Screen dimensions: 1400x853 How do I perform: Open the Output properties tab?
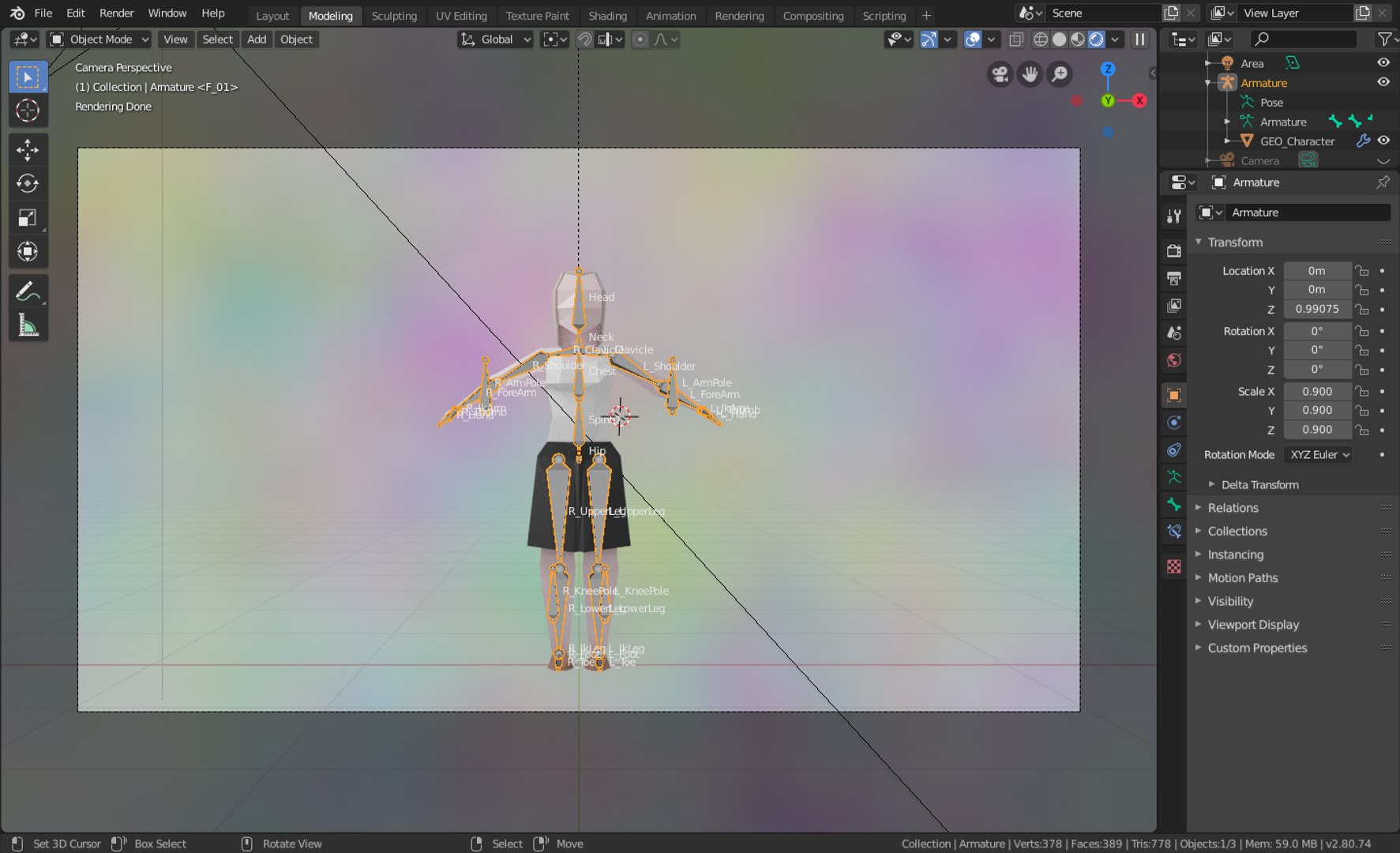pos(1174,278)
